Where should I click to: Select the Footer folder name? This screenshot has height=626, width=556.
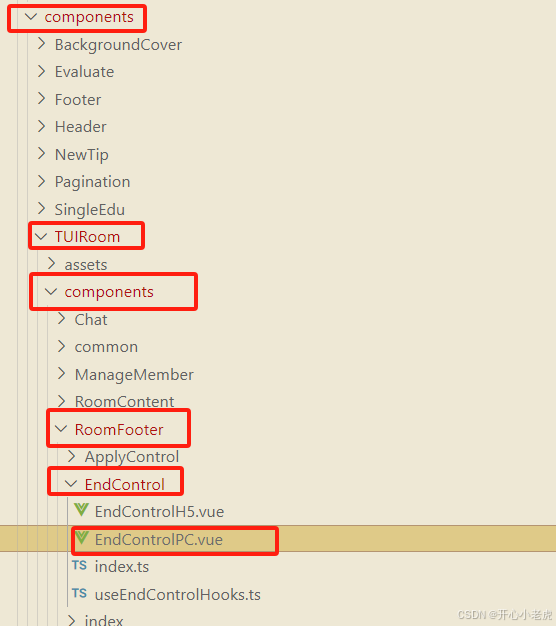click(x=78, y=99)
